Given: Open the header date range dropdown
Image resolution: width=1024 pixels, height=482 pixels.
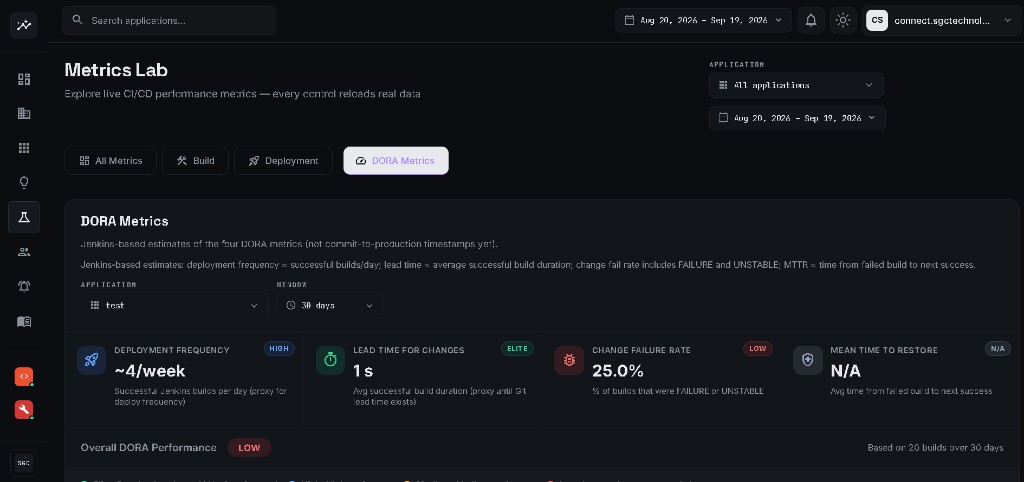Looking at the screenshot, I should coord(703,20).
